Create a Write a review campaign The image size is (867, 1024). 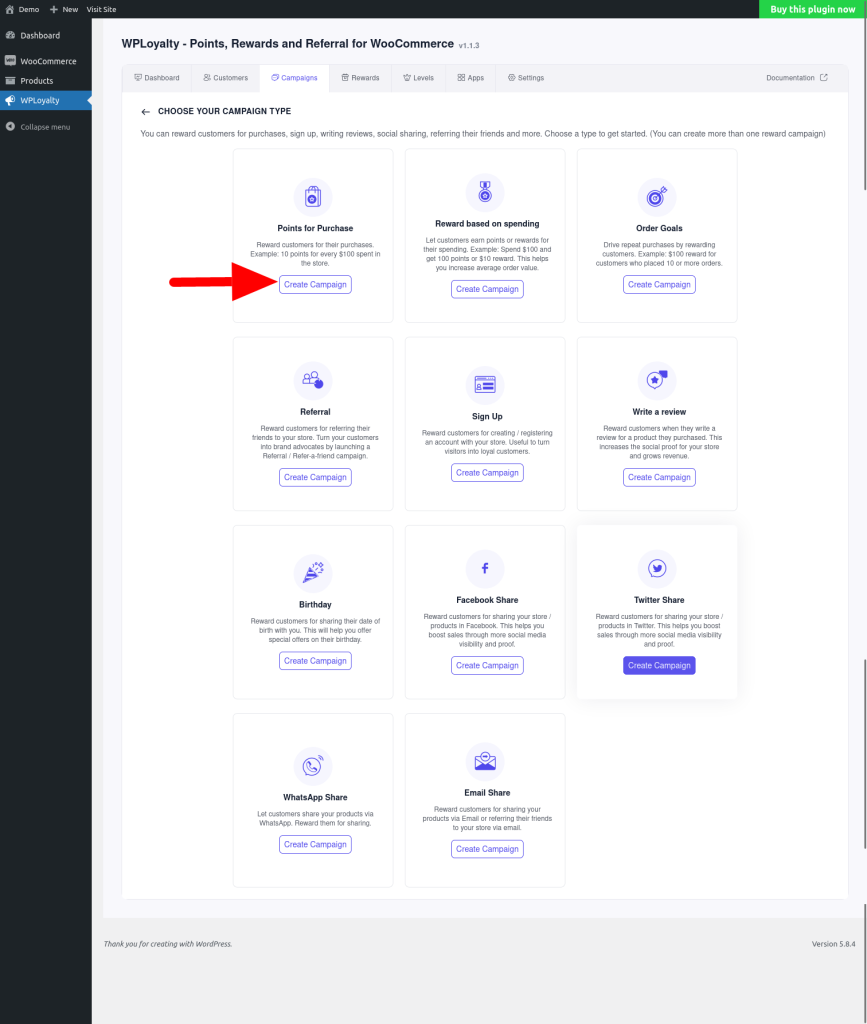point(659,477)
